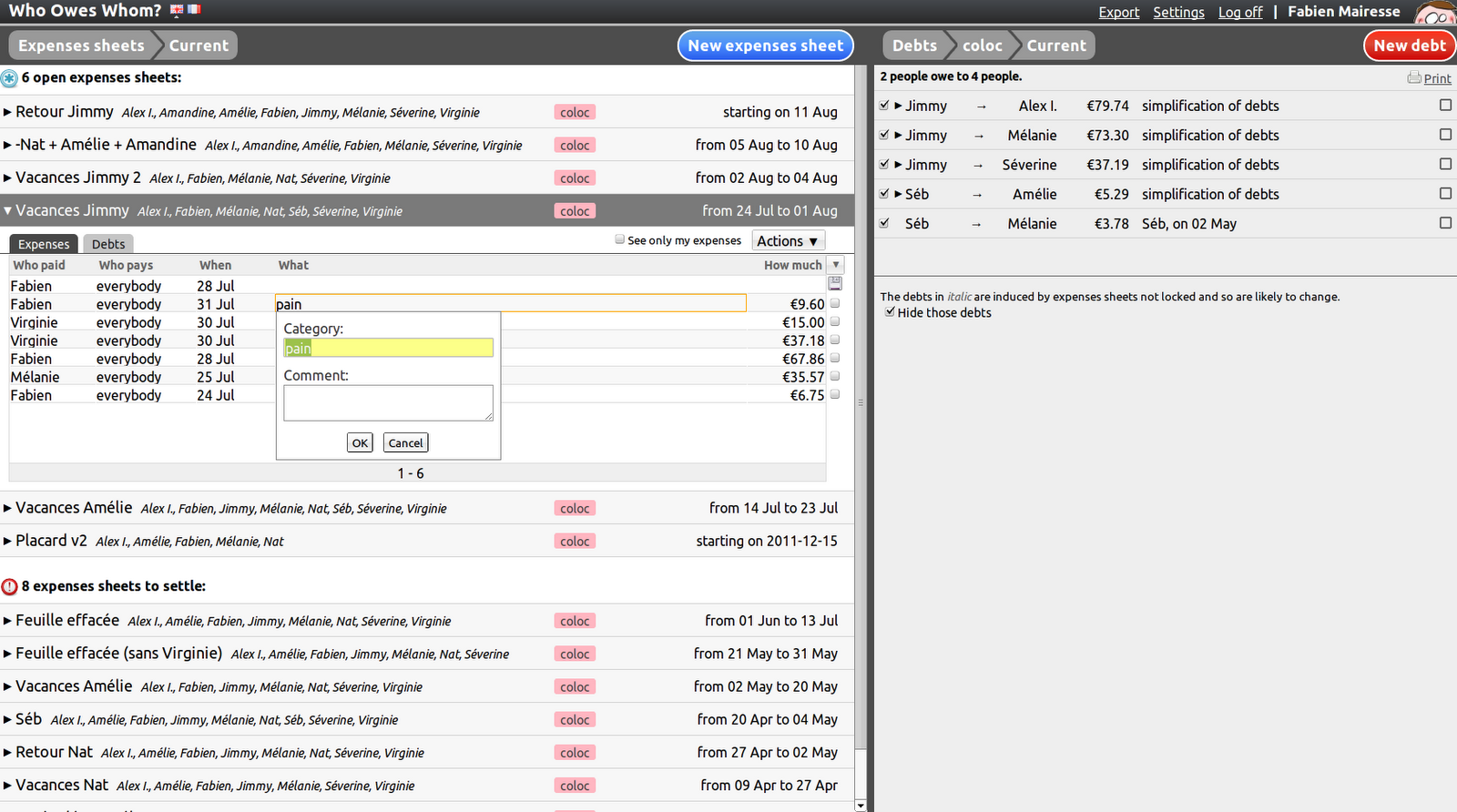1457x812 pixels.
Task: Click the Expenses sheets breadcrumb
Action: pos(81,46)
